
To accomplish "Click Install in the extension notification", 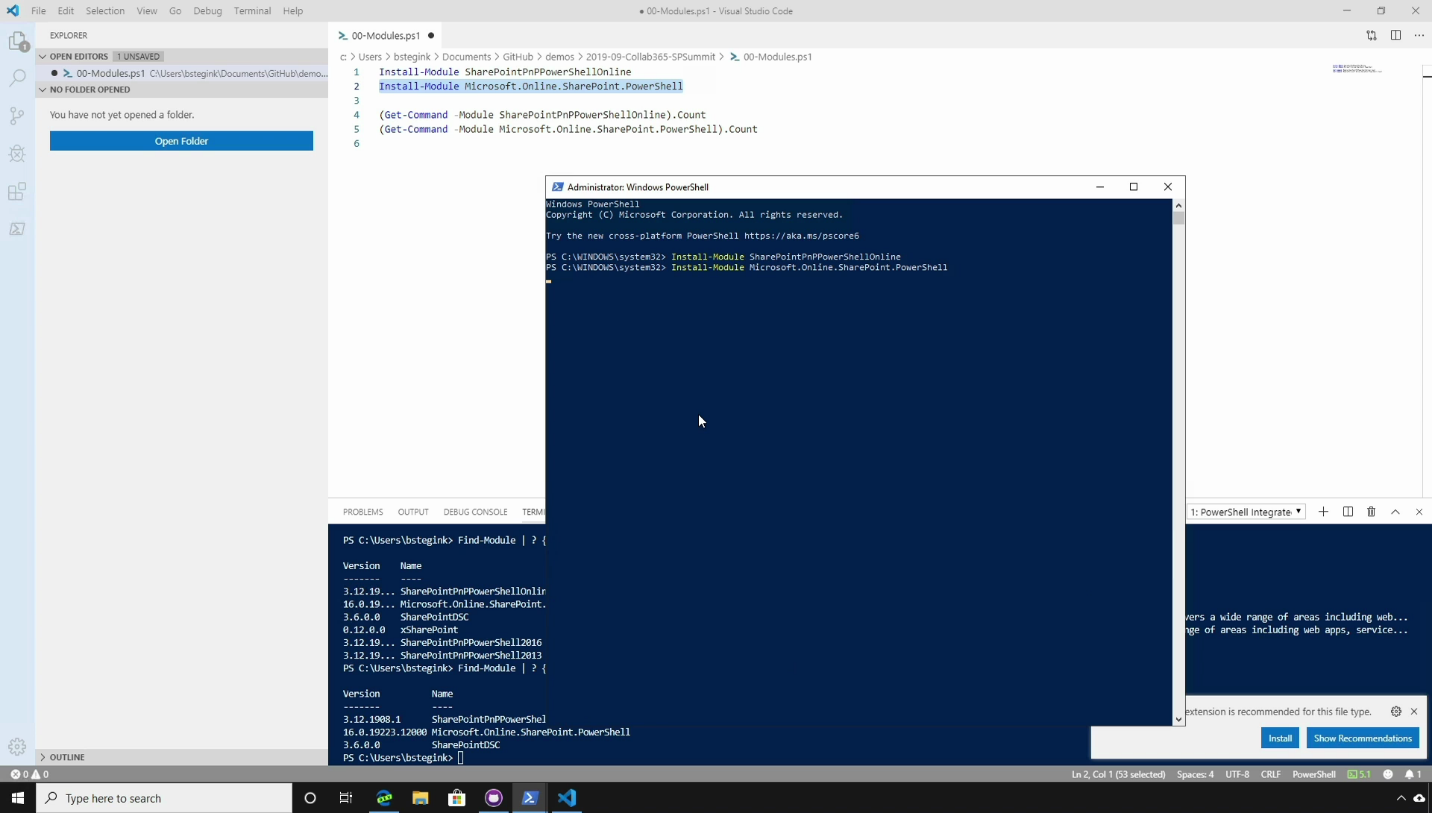I will pos(1280,738).
